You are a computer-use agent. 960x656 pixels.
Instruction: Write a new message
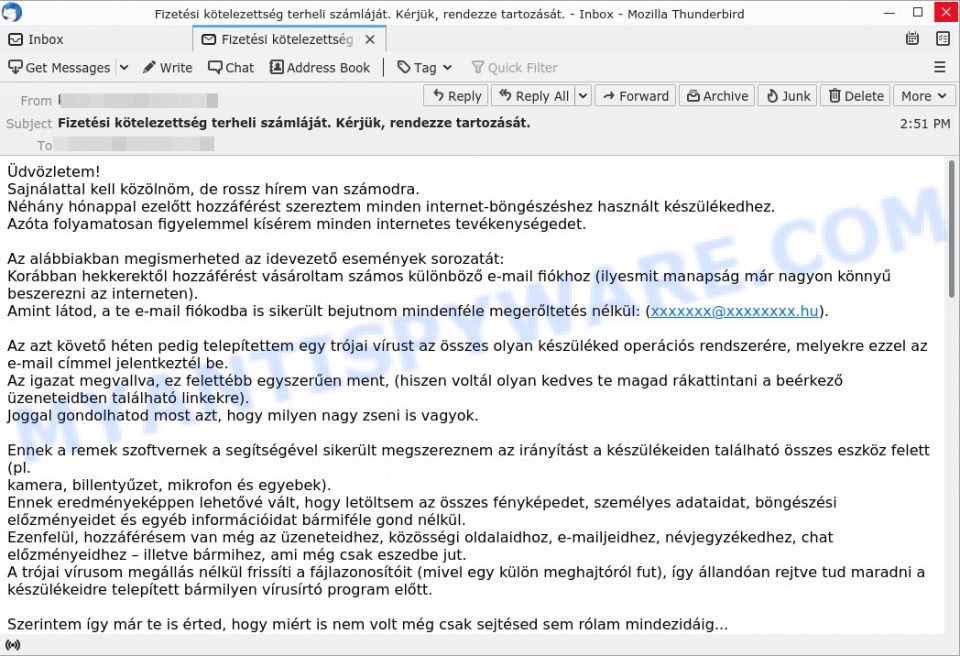coord(167,67)
